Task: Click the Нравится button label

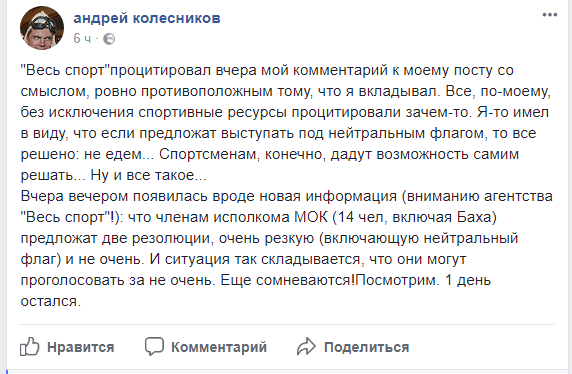Action: (x=81, y=347)
